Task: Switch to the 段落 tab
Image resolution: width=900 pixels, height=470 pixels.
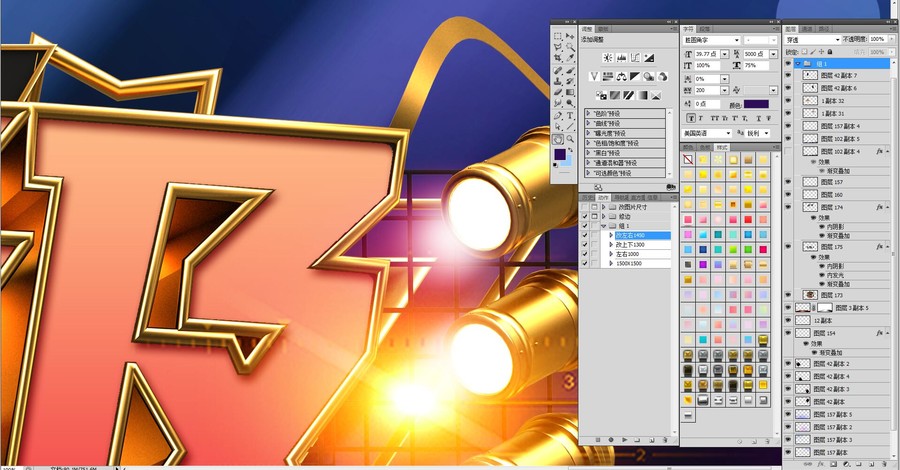Action: pyautogui.click(x=705, y=29)
